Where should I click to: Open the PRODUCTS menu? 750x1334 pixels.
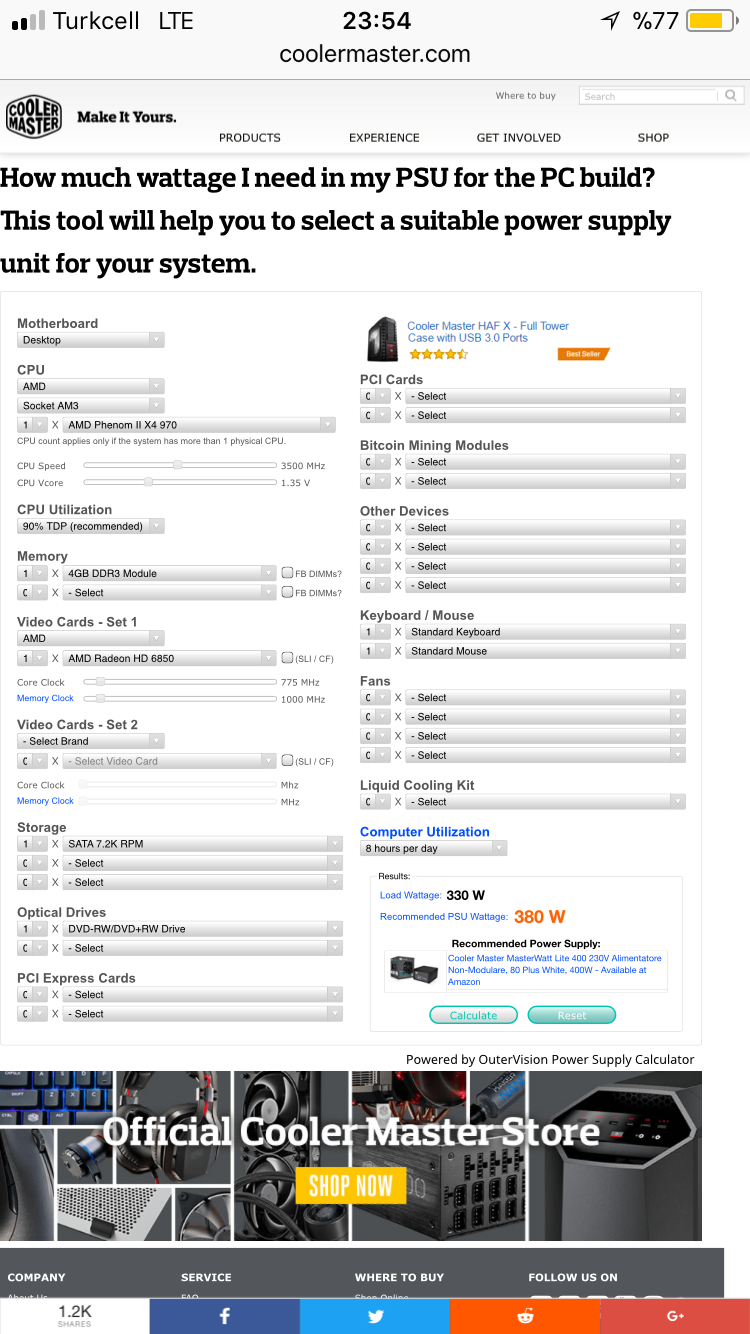point(250,138)
